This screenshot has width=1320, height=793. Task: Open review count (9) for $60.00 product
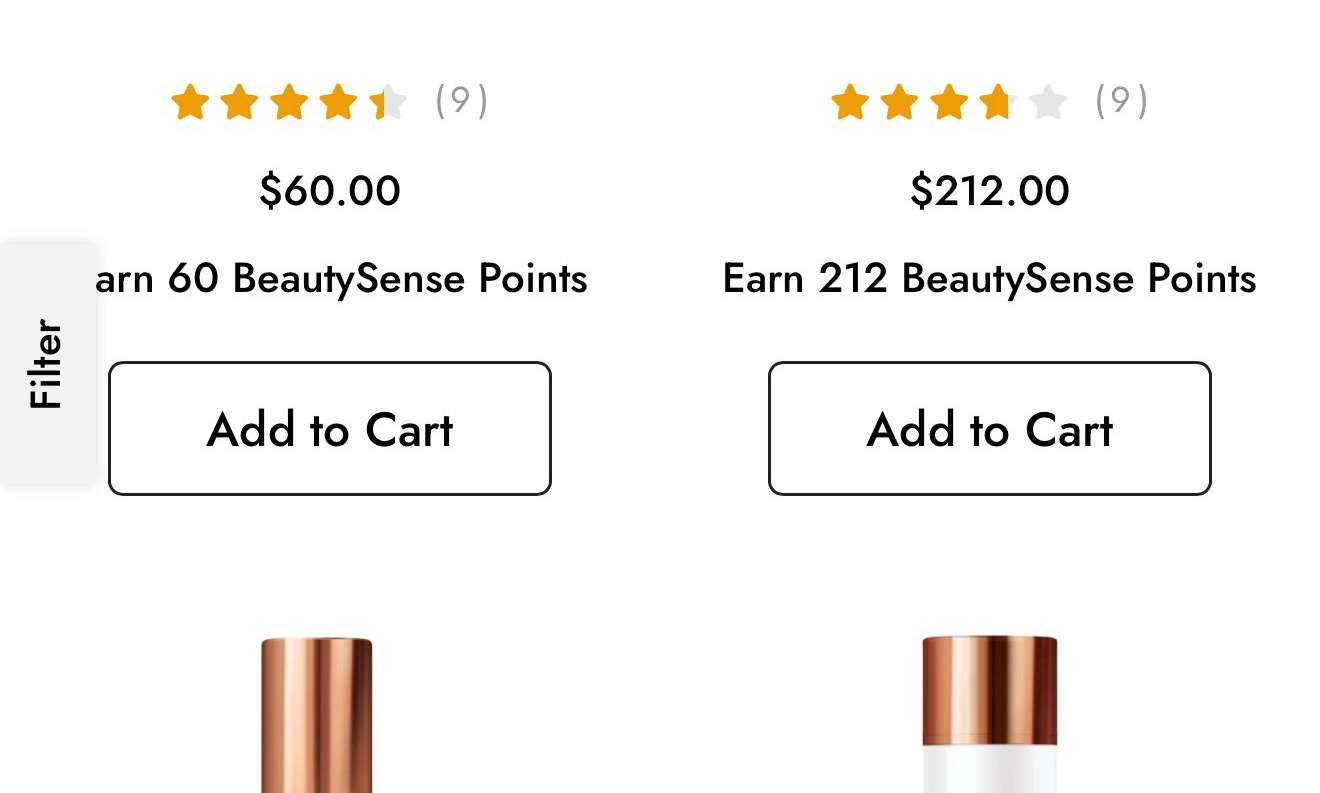tap(461, 100)
